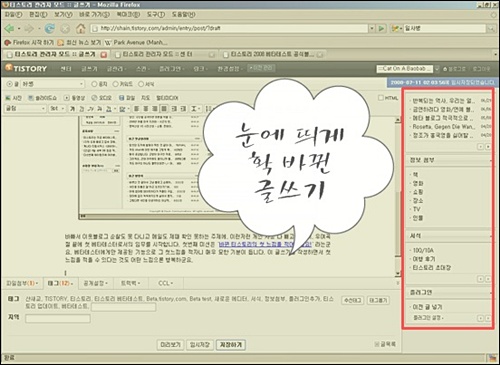Apply bold with the 가 formatting button
The height and width of the screenshot is (365, 500).
72,109
